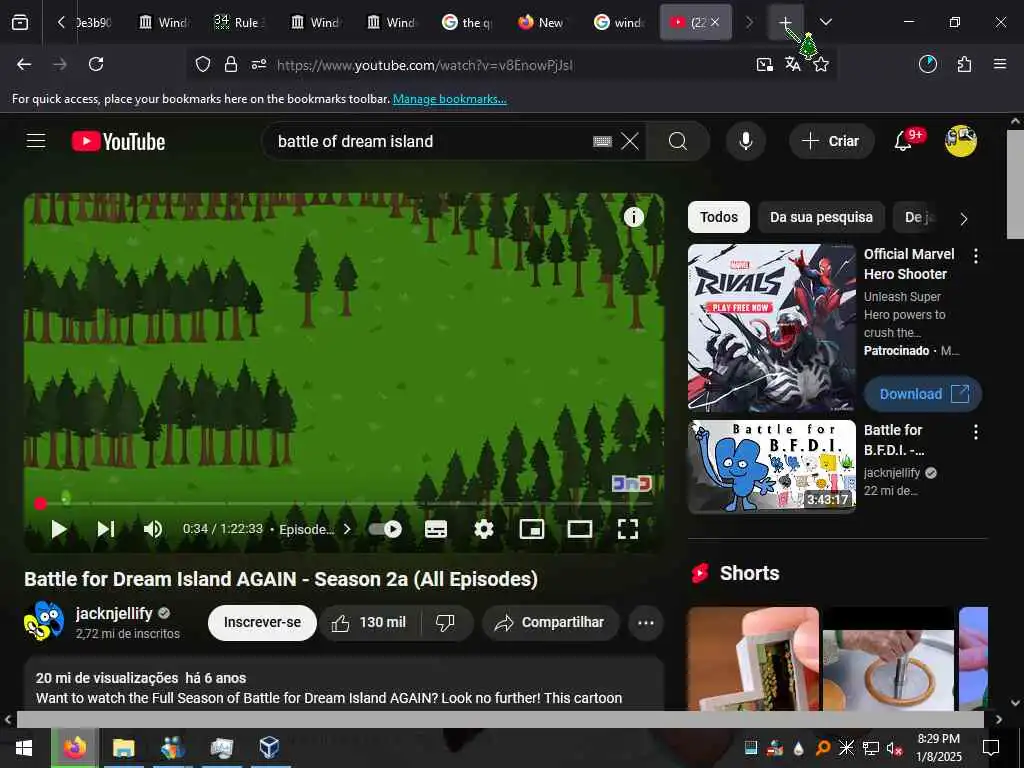Click the Download ad button
1024x768 pixels.
pos(923,394)
